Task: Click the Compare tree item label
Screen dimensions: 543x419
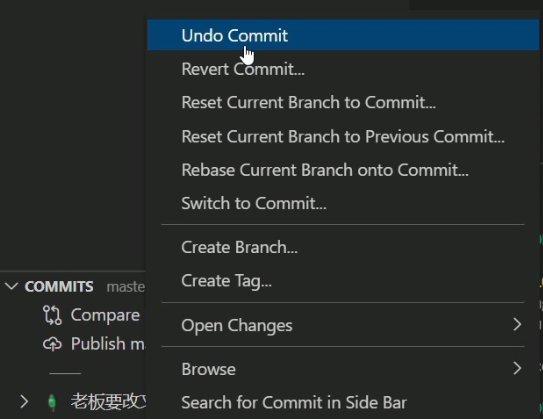Action: (105, 315)
